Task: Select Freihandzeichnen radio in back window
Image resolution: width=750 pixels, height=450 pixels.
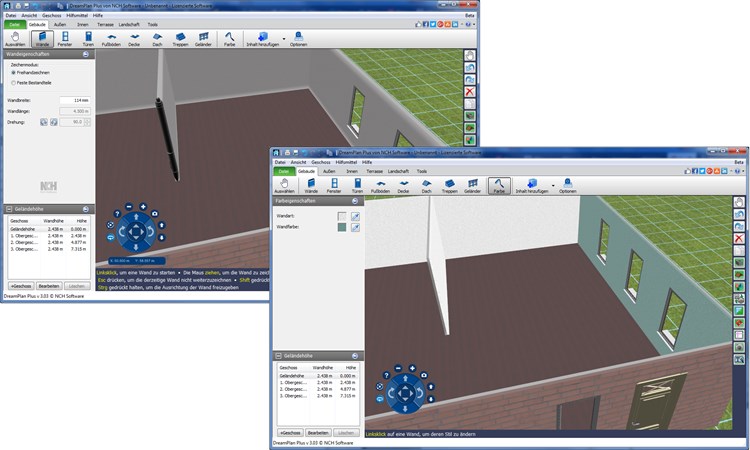Action: pyautogui.click(x=13, y=73)
